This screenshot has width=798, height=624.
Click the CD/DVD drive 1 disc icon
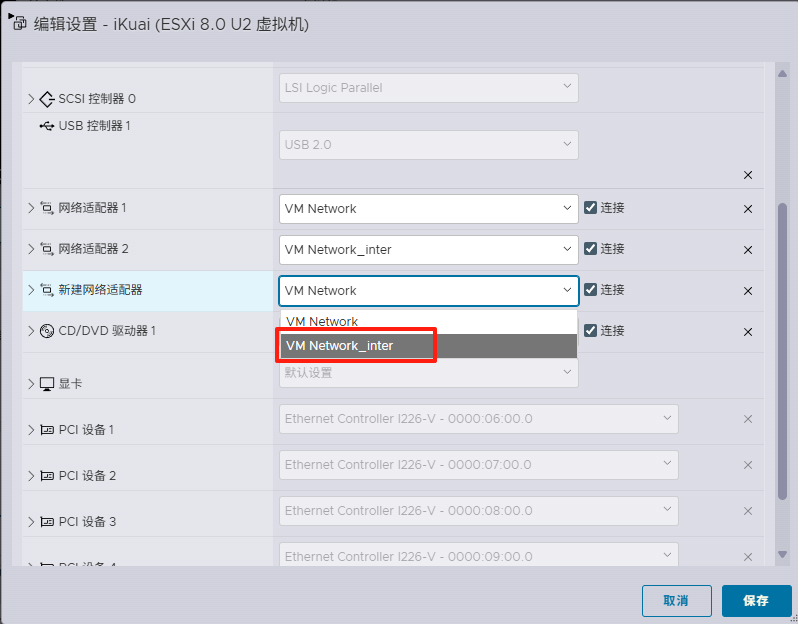tap(47, 331)
